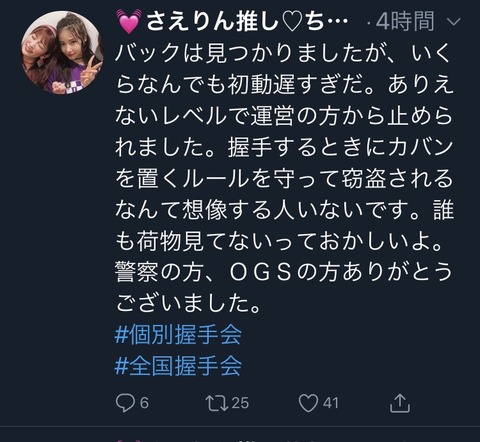The width and height of the screenshot is (480, 442).
Task: Retweet this post using the arrows icon
Action: point(217,403)
